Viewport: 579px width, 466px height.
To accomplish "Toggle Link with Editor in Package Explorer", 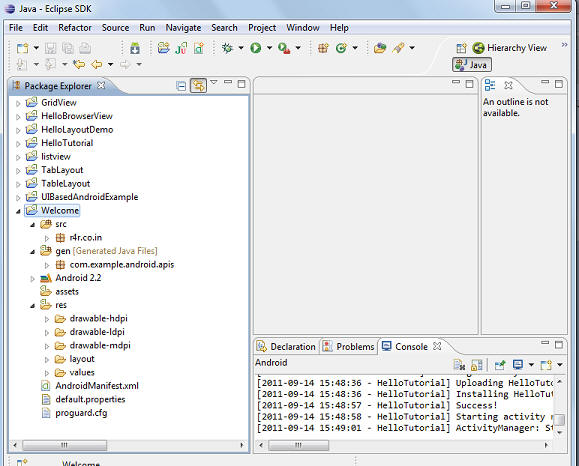I will (198, 86).
